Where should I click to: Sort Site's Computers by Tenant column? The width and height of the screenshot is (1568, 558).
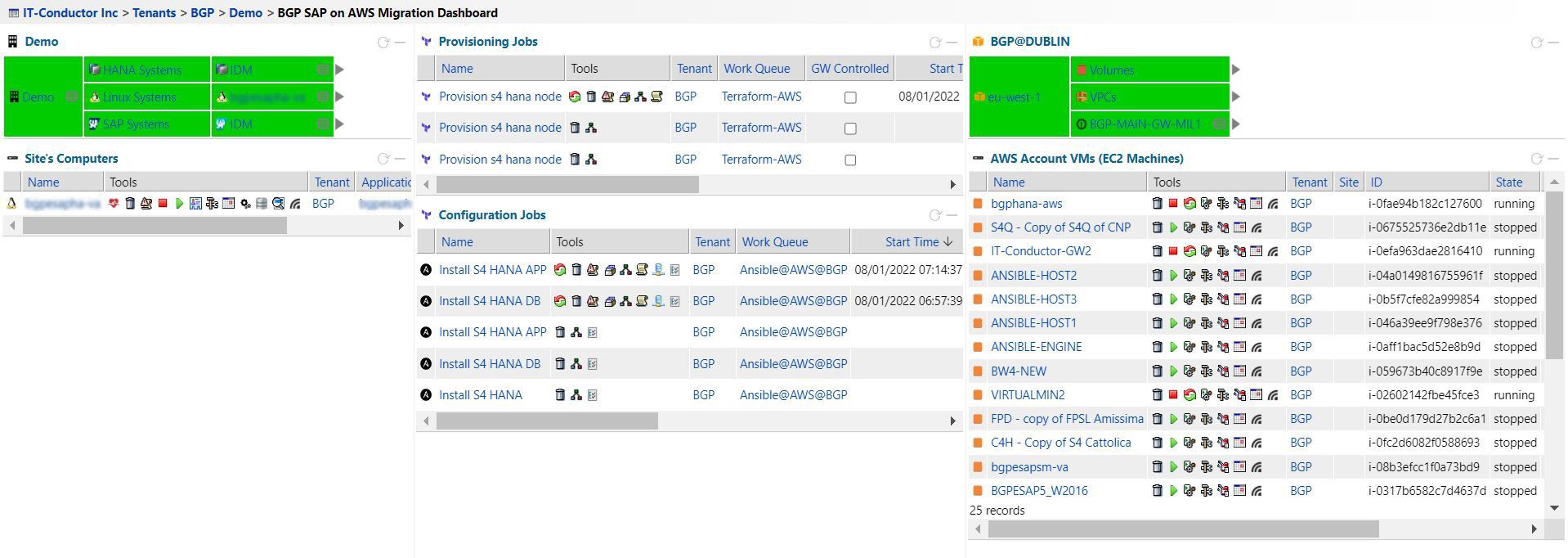click(x=332, y=182)
